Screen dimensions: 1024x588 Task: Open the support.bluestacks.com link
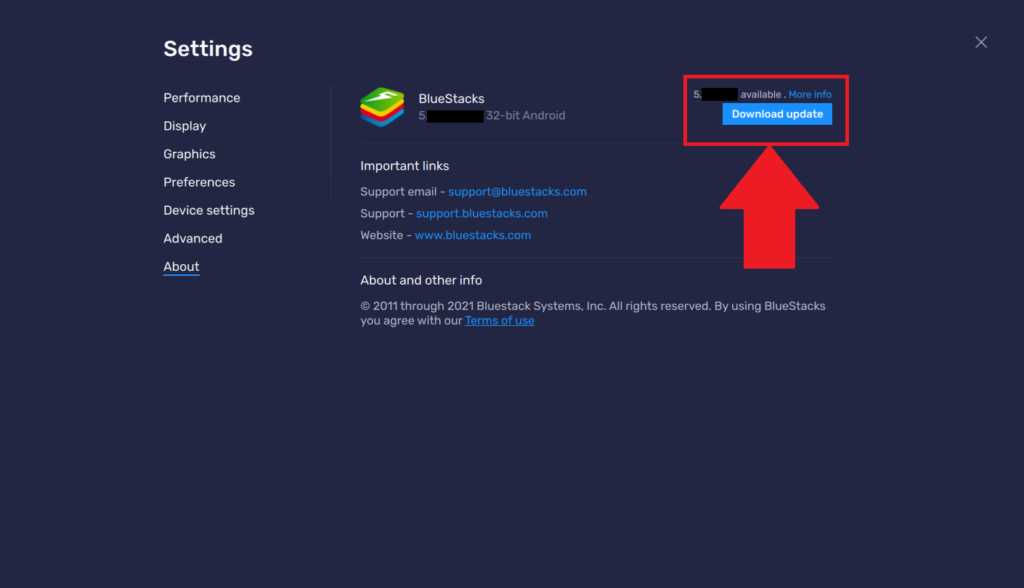click(x=482, y=214)
